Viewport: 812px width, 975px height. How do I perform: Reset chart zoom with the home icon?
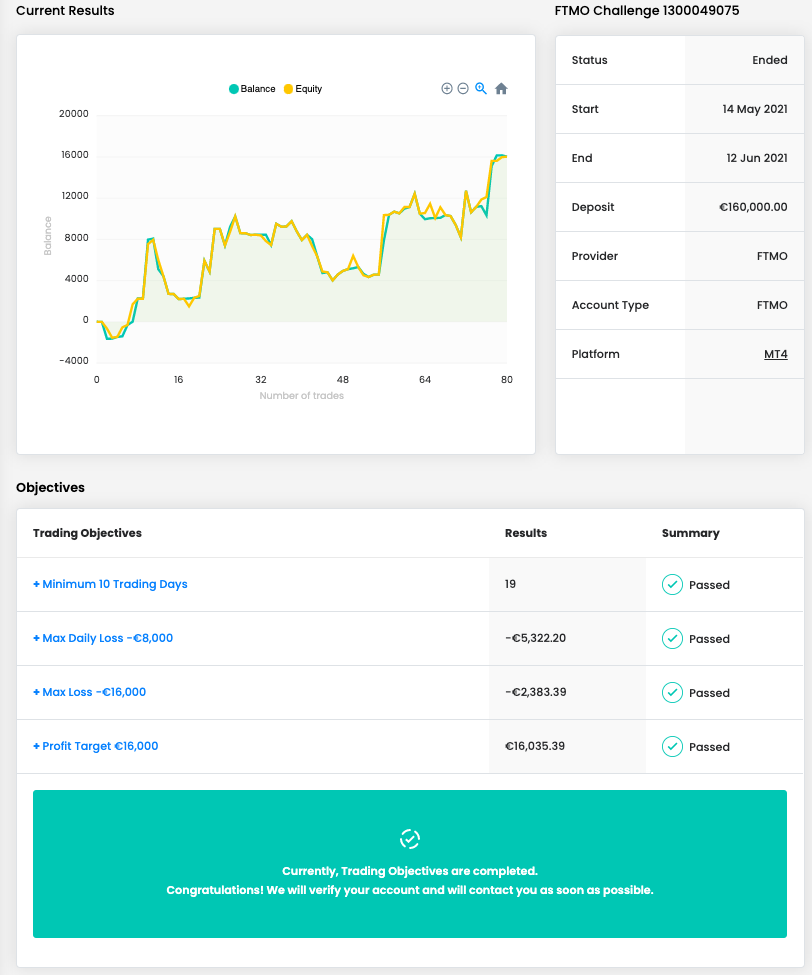click(501, 88)
